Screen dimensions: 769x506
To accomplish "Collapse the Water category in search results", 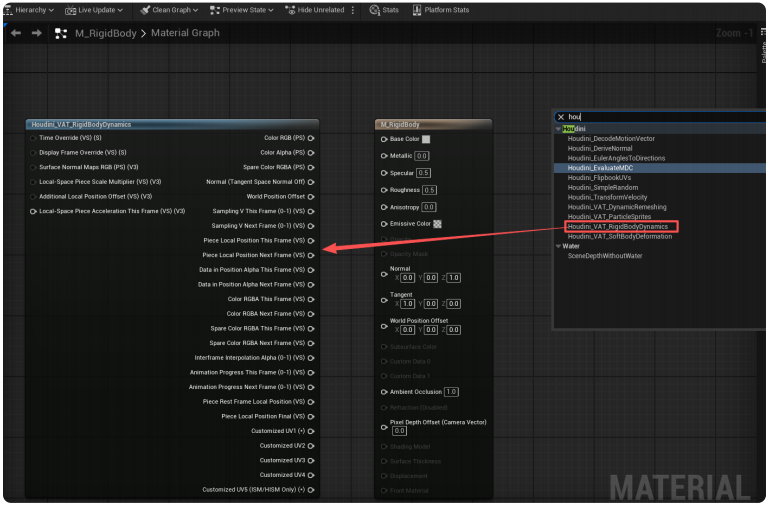I will click(558, 245).
